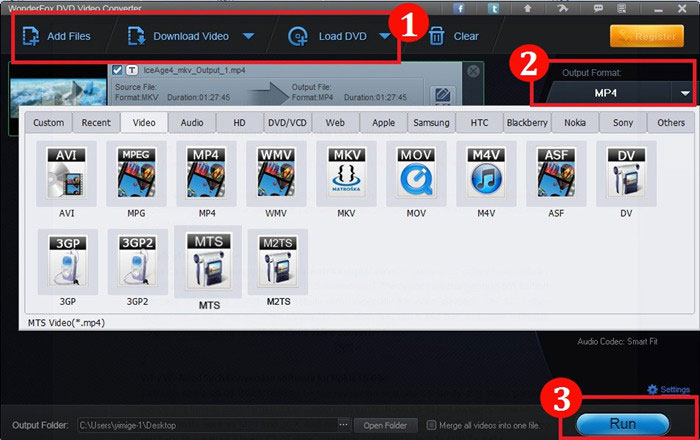This screenshot has height=440, width=700.
Task: Start conversion with the Run button
Action: pos(623,424)
